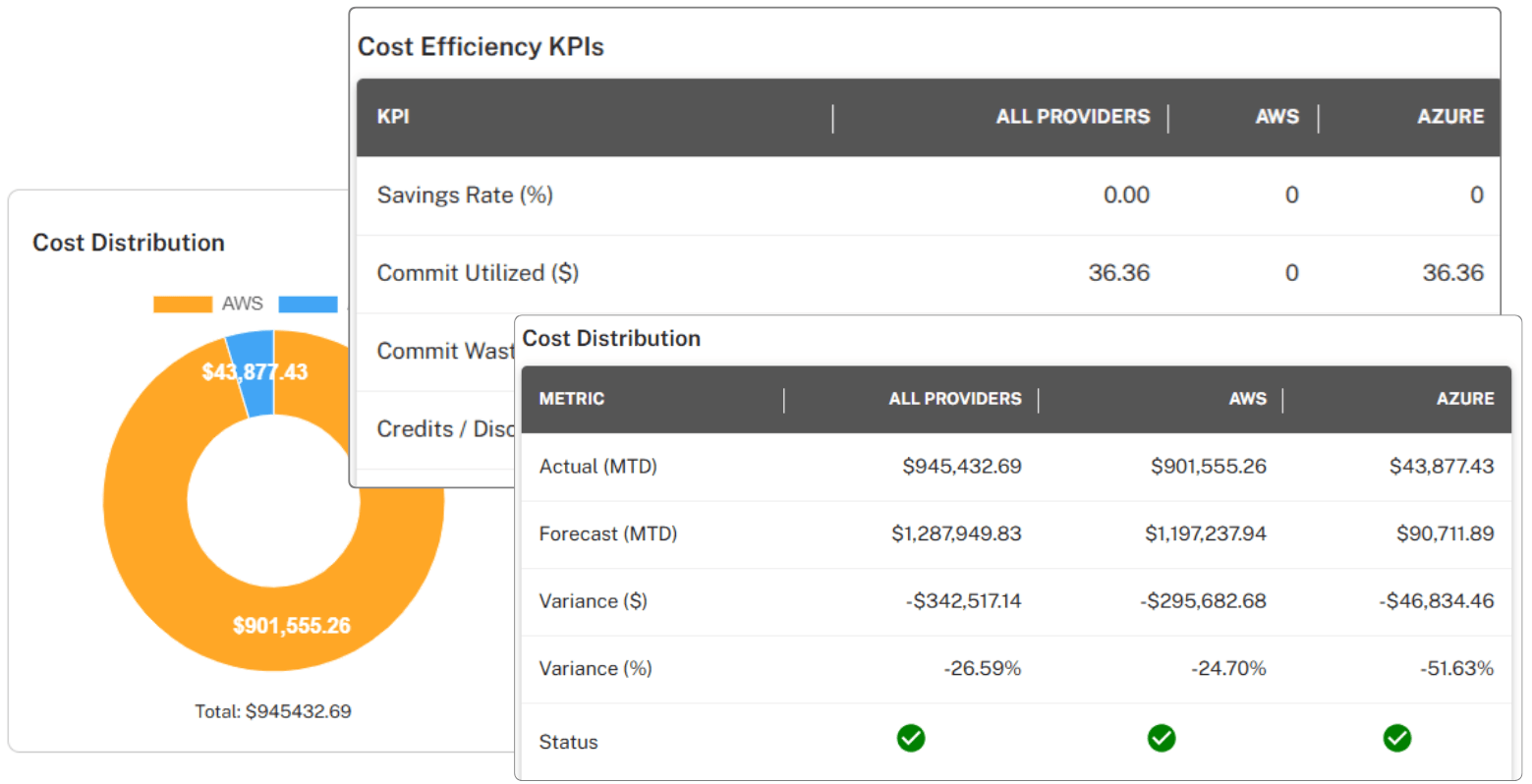Image resolution: width=1532 pixels, height=784 pixels.
Task: Click the $901,555.26 AWS actual cell
Action: pos(1209,467)
